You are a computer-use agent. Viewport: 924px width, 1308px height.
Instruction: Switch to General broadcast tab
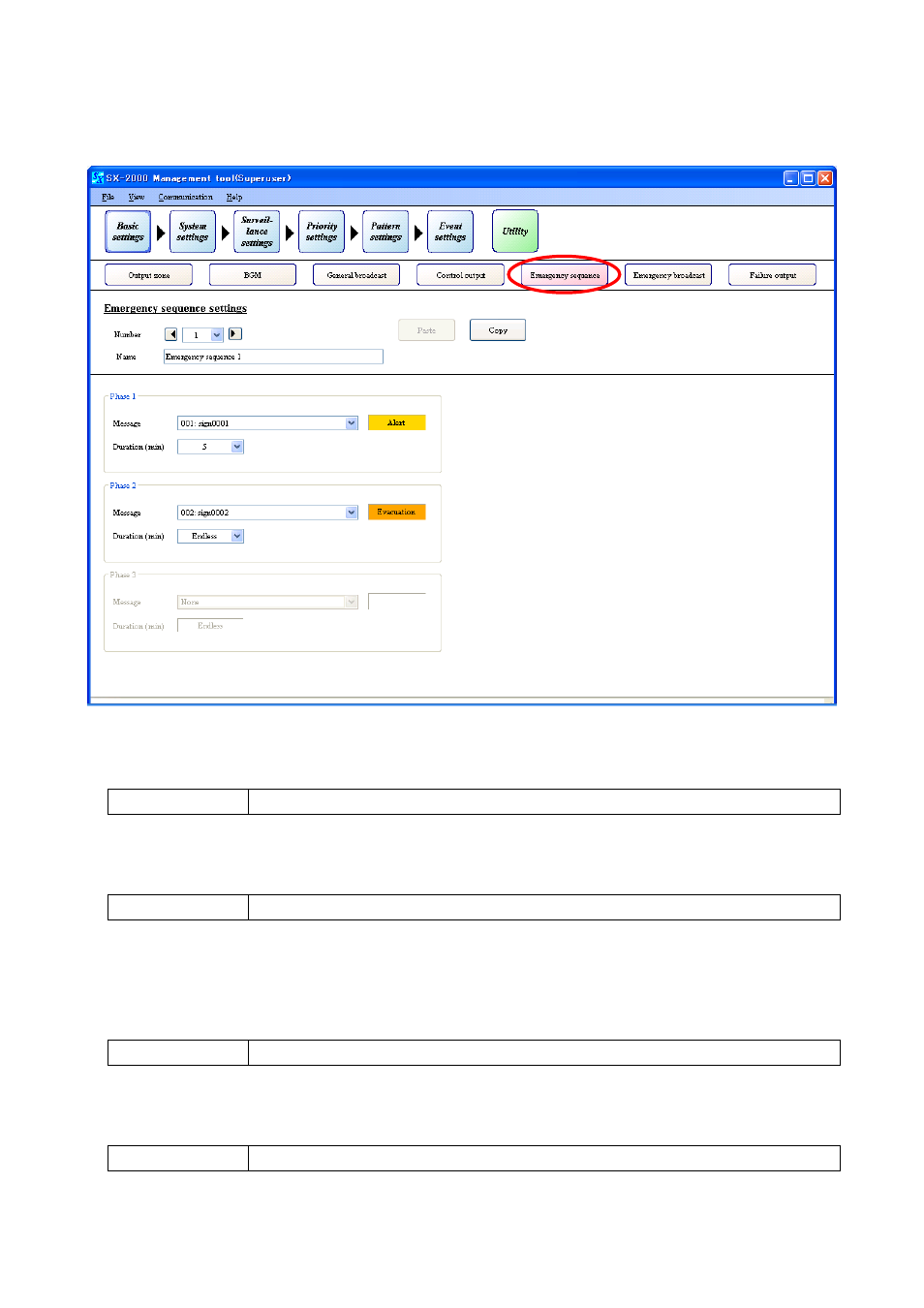[x=356, y=275]
